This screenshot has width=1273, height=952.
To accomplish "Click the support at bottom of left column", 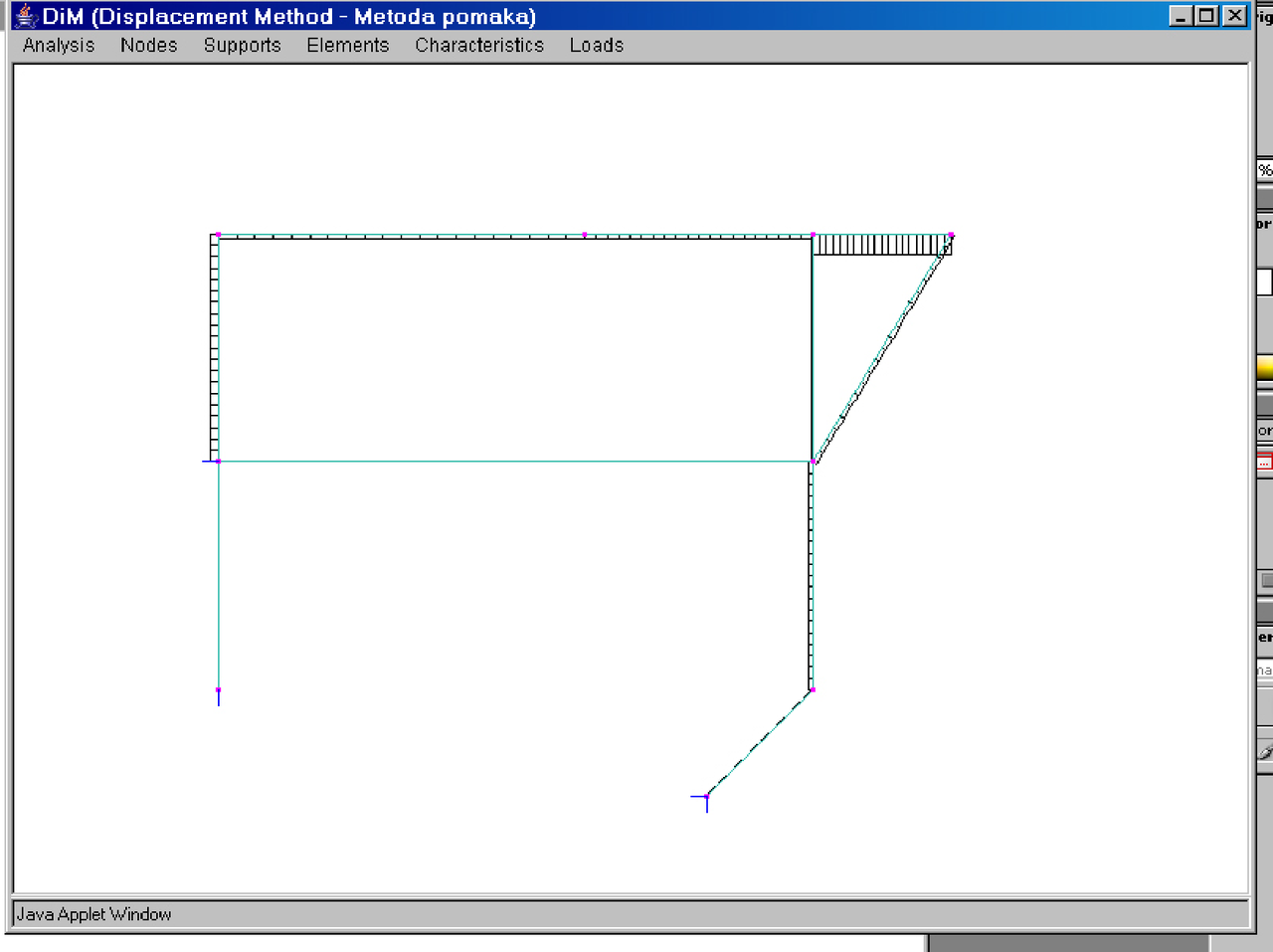I will [219, 694].
